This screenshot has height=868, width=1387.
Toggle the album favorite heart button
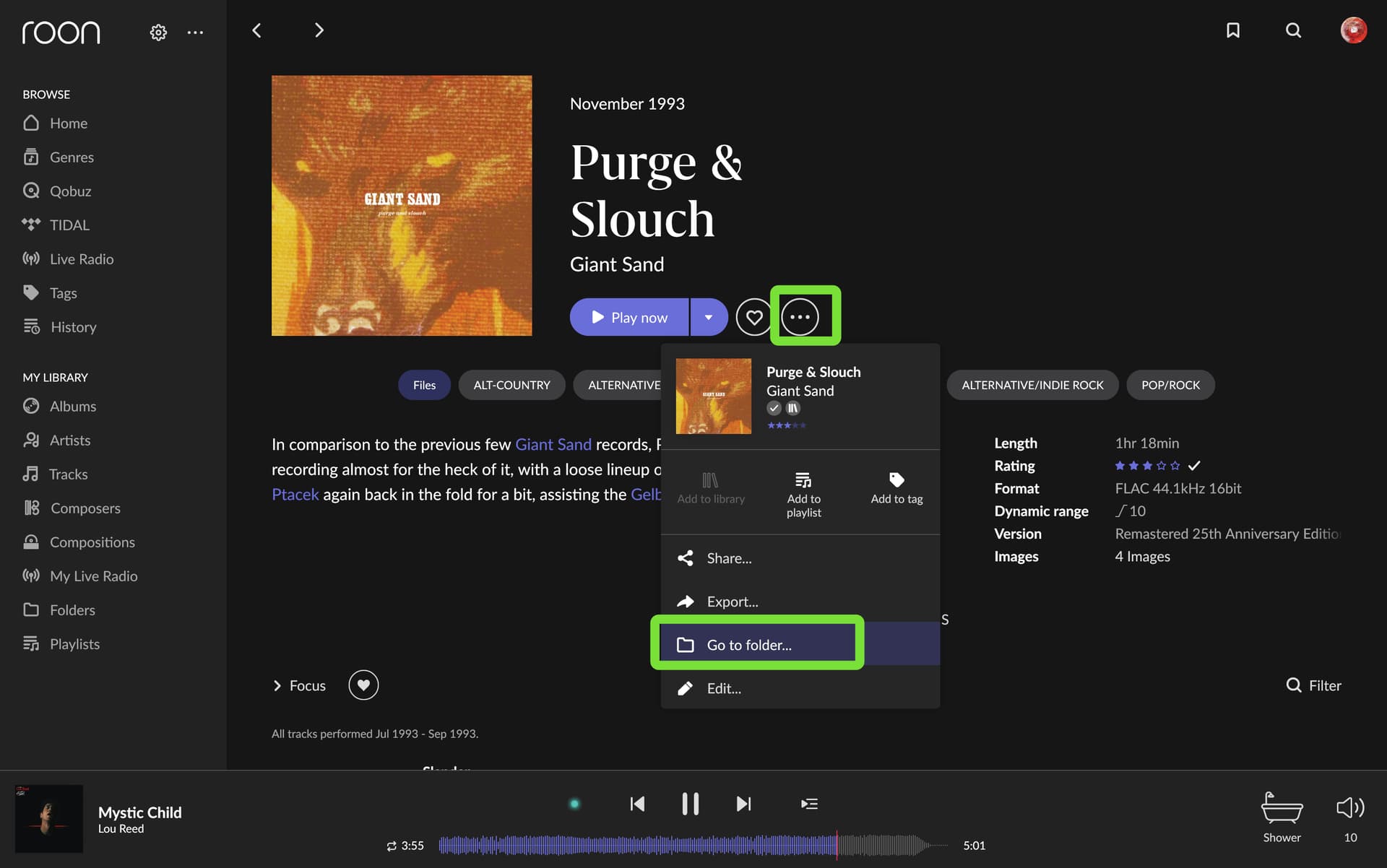coord(753,317)
